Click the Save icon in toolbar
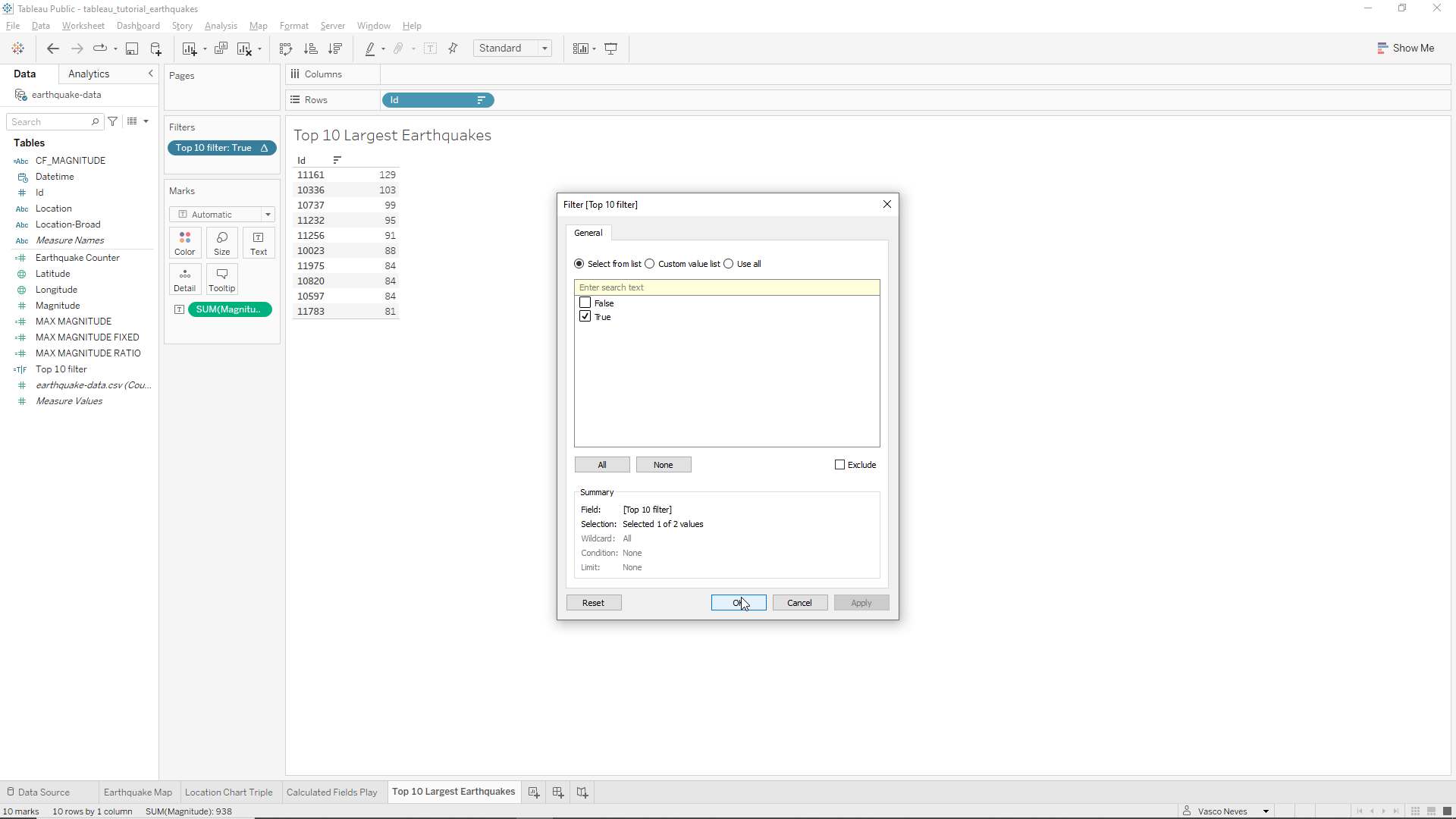This screenshot has width=1456, height=819. click(x=132, y=49)
